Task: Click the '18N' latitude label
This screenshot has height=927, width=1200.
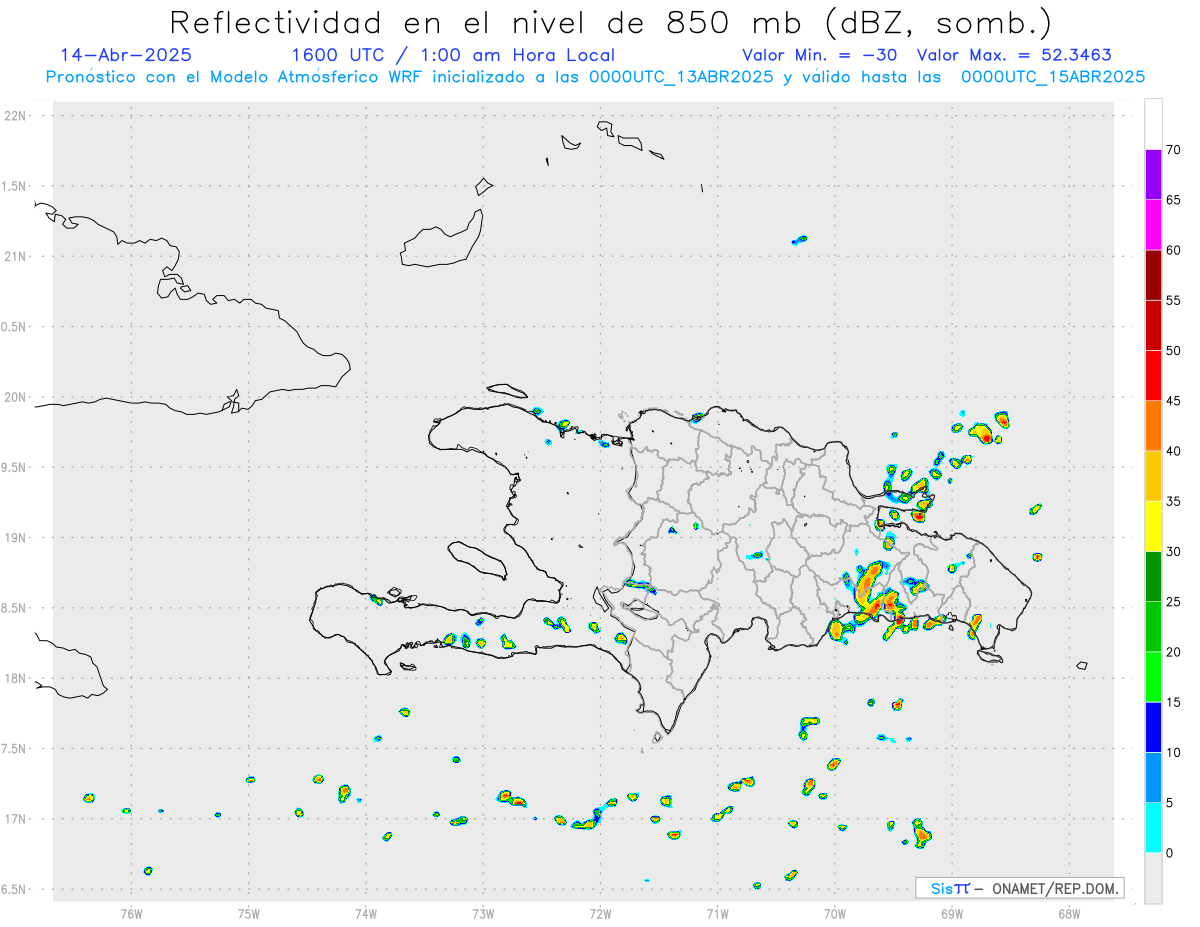Action: pyautogui.click(x=17, y=679)
